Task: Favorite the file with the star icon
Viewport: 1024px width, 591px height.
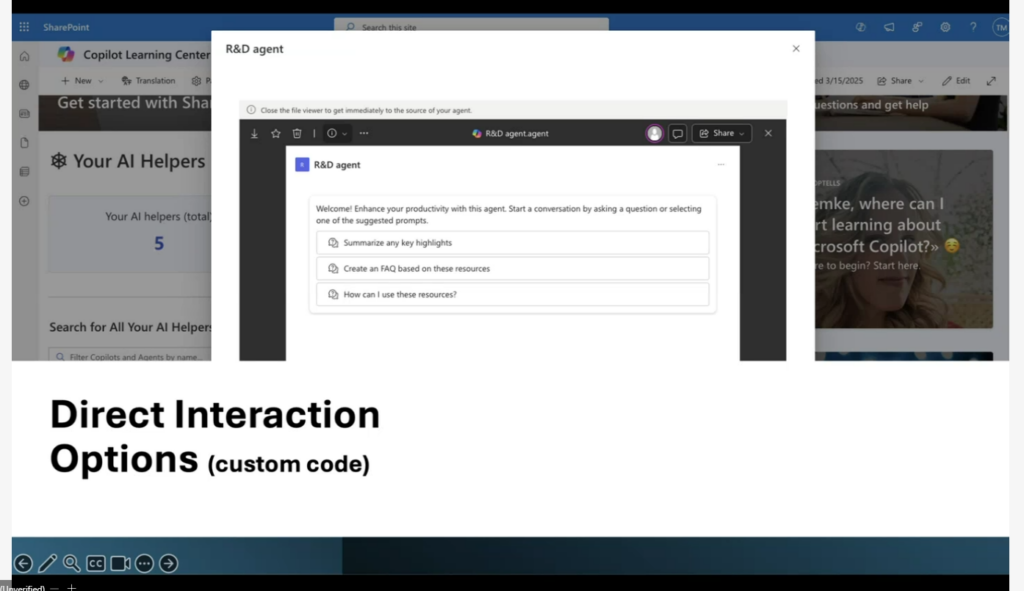Action: click(x=276, y=133)
